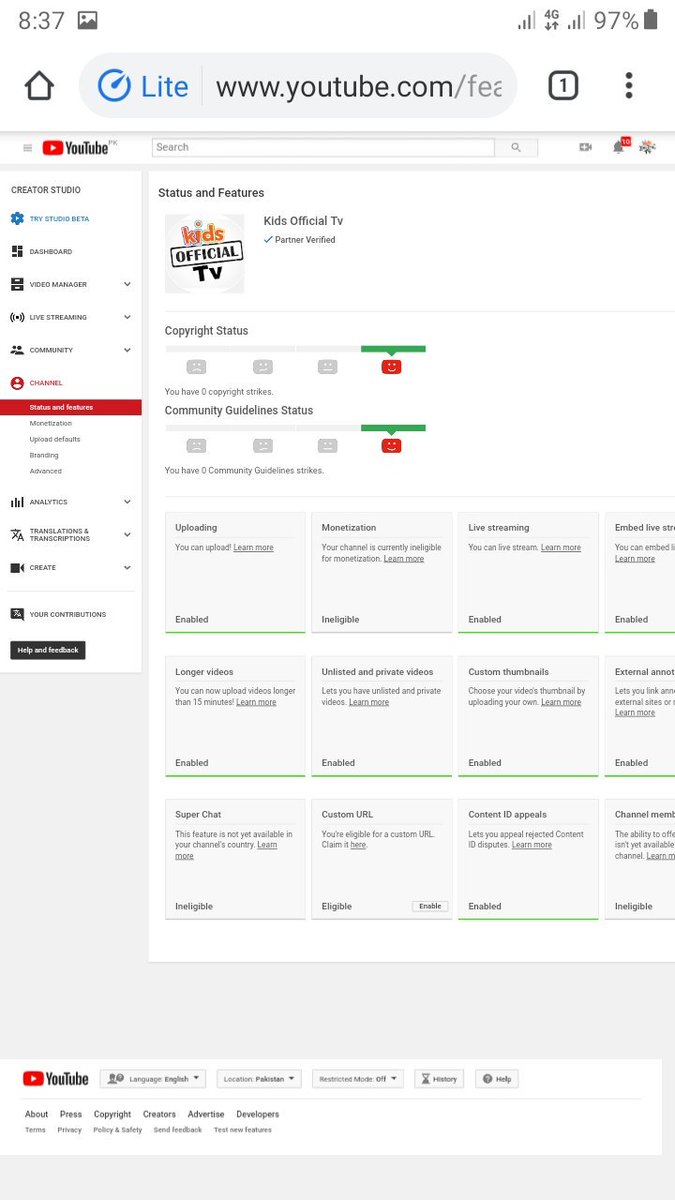Click the Analytics bar chart icon
Screen dimensions: 675x1200
click(17, 502)
